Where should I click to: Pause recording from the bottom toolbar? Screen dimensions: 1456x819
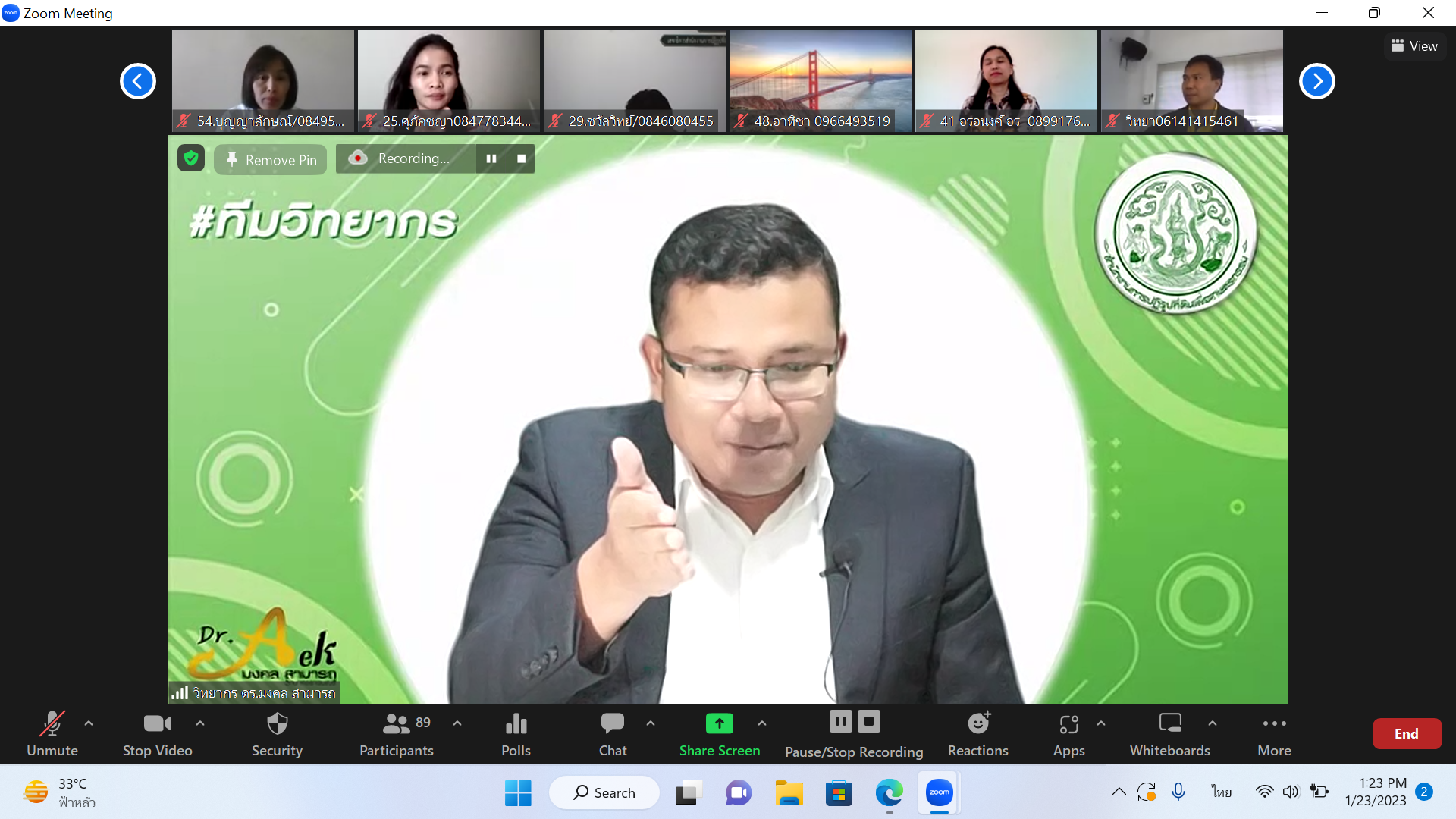(840, 721)
